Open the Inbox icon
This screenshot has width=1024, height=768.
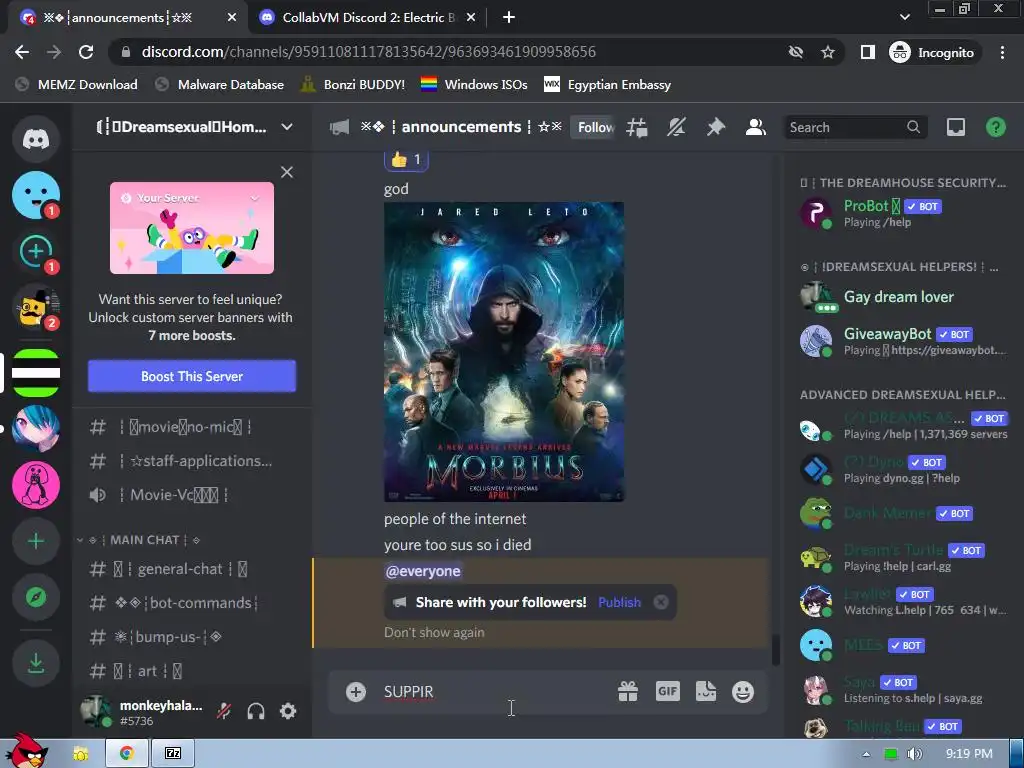tap(956, 127)
